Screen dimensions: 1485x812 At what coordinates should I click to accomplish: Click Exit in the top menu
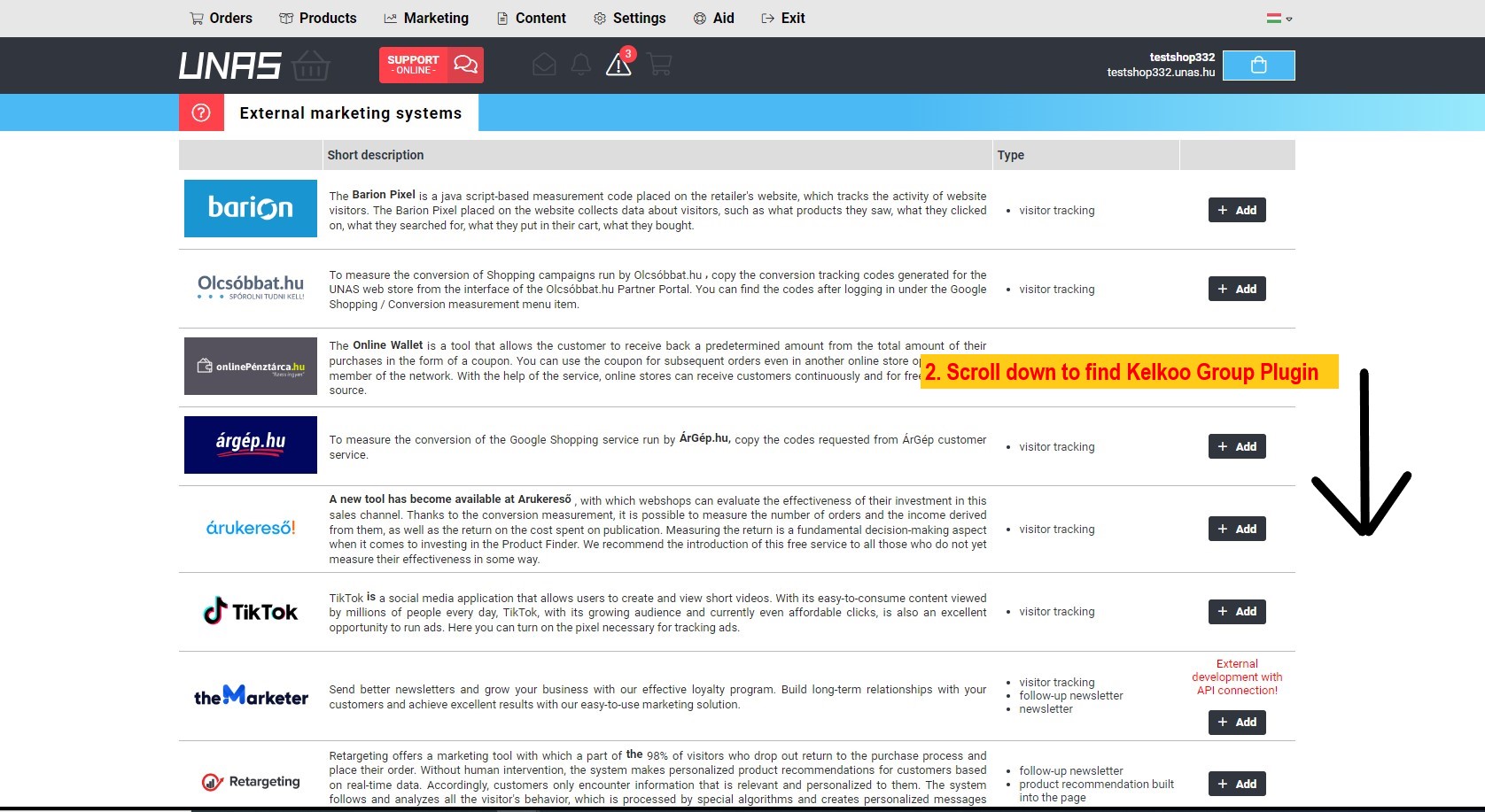783,18
